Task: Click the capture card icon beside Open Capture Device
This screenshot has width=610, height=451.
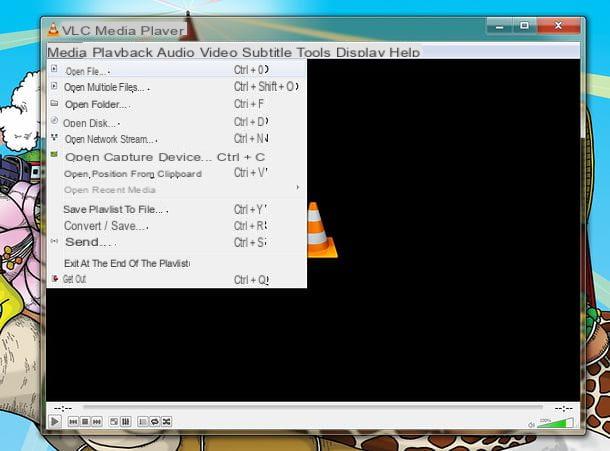Action: click(x=54, y=154)
